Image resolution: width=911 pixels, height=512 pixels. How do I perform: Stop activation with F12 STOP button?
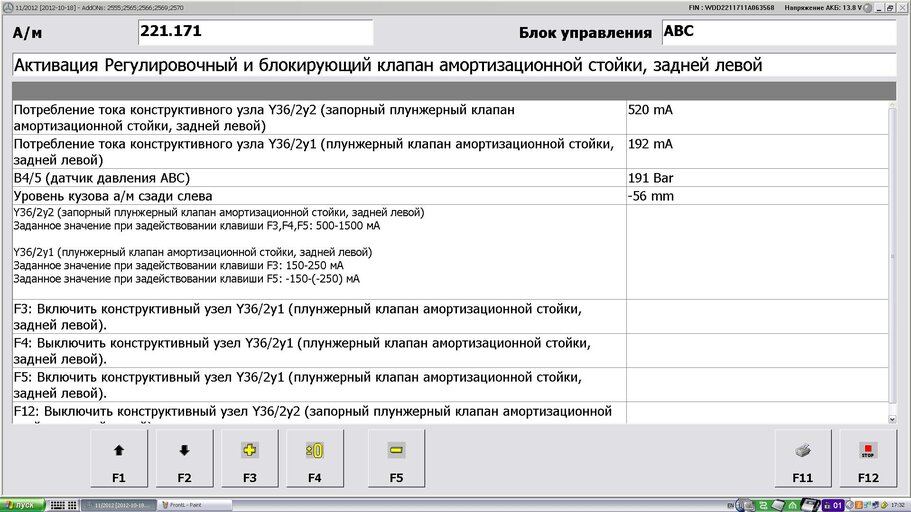coord(868,459)
